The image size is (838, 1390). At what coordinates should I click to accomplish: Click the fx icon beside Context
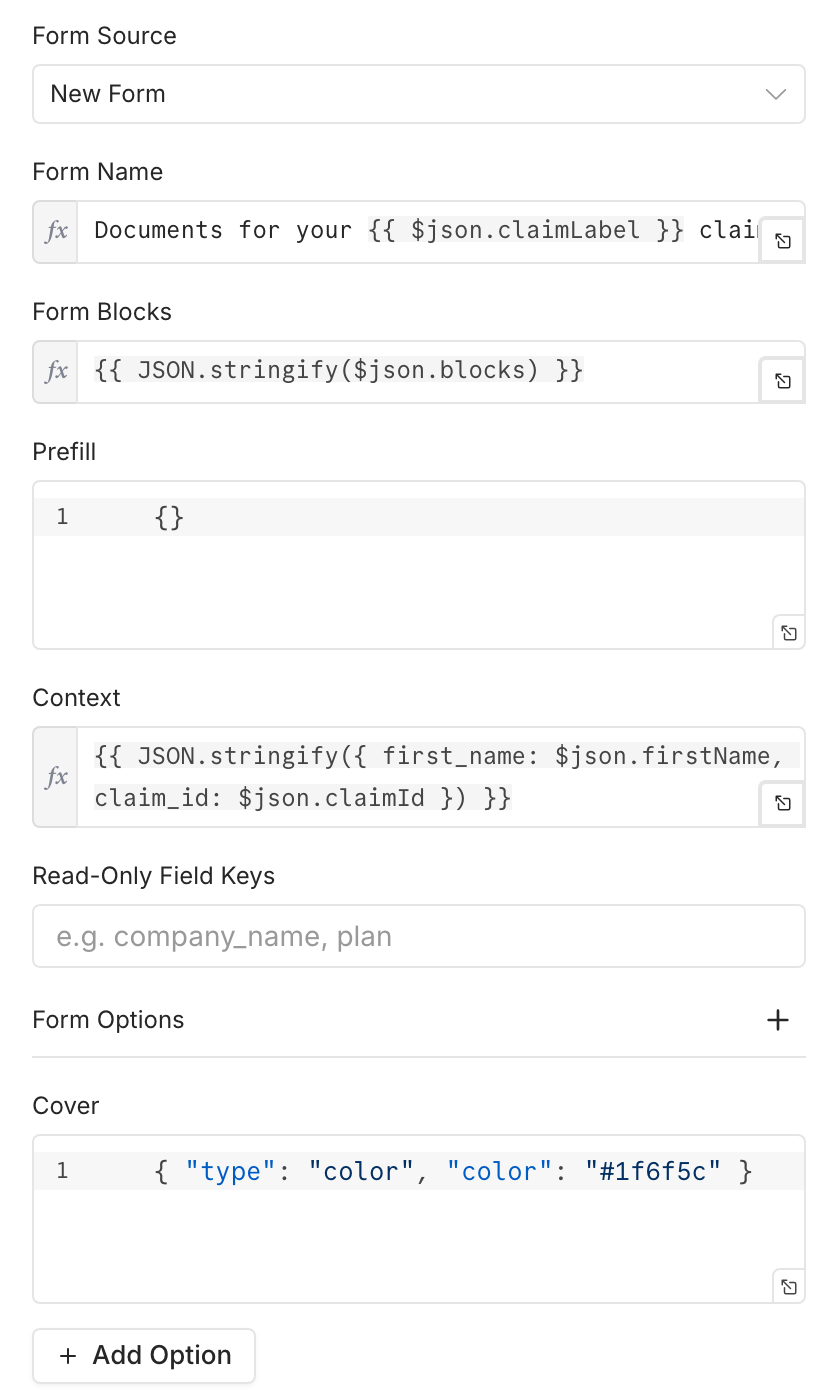point(56,777)
